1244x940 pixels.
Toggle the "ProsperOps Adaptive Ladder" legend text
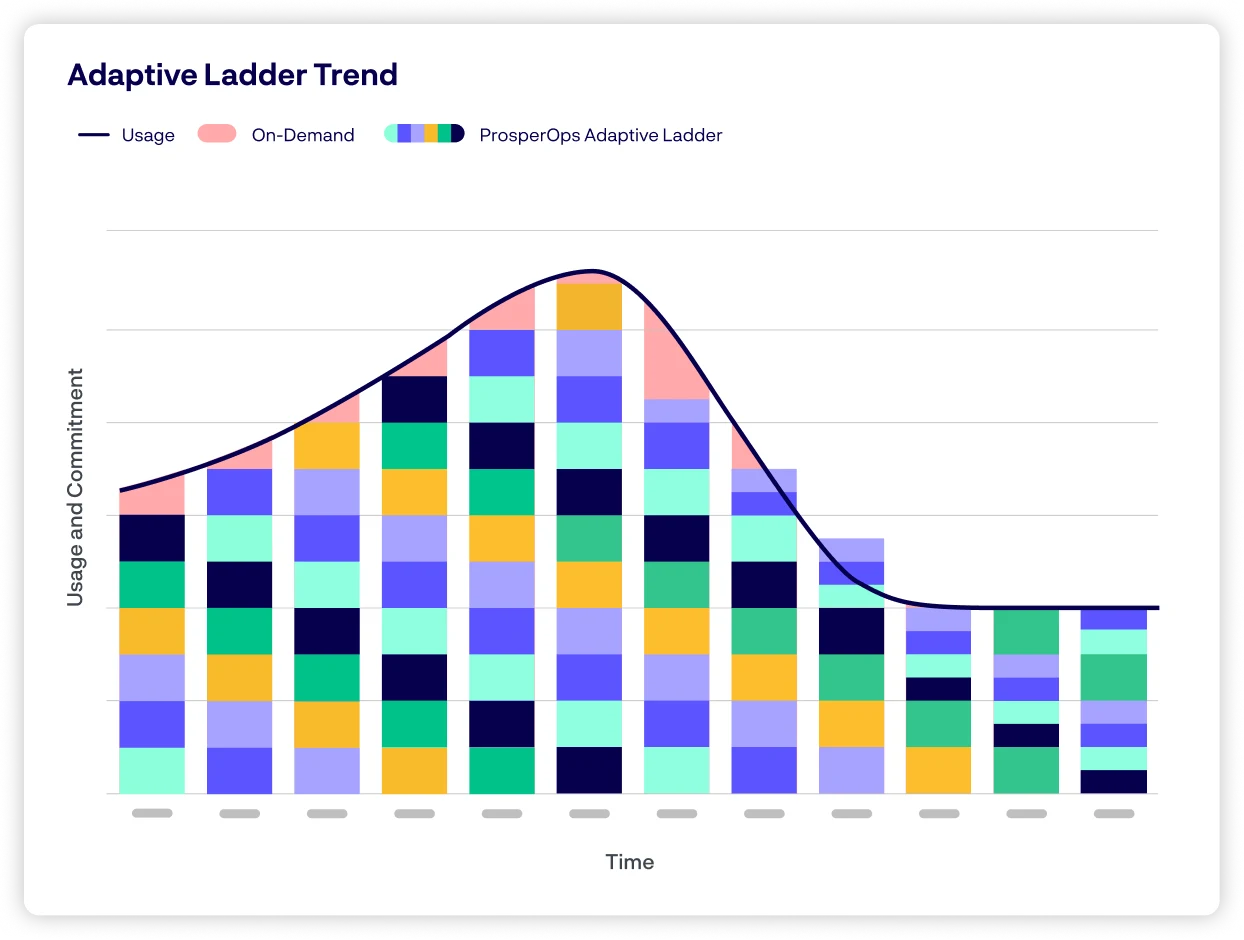click(x=600, y=136)
